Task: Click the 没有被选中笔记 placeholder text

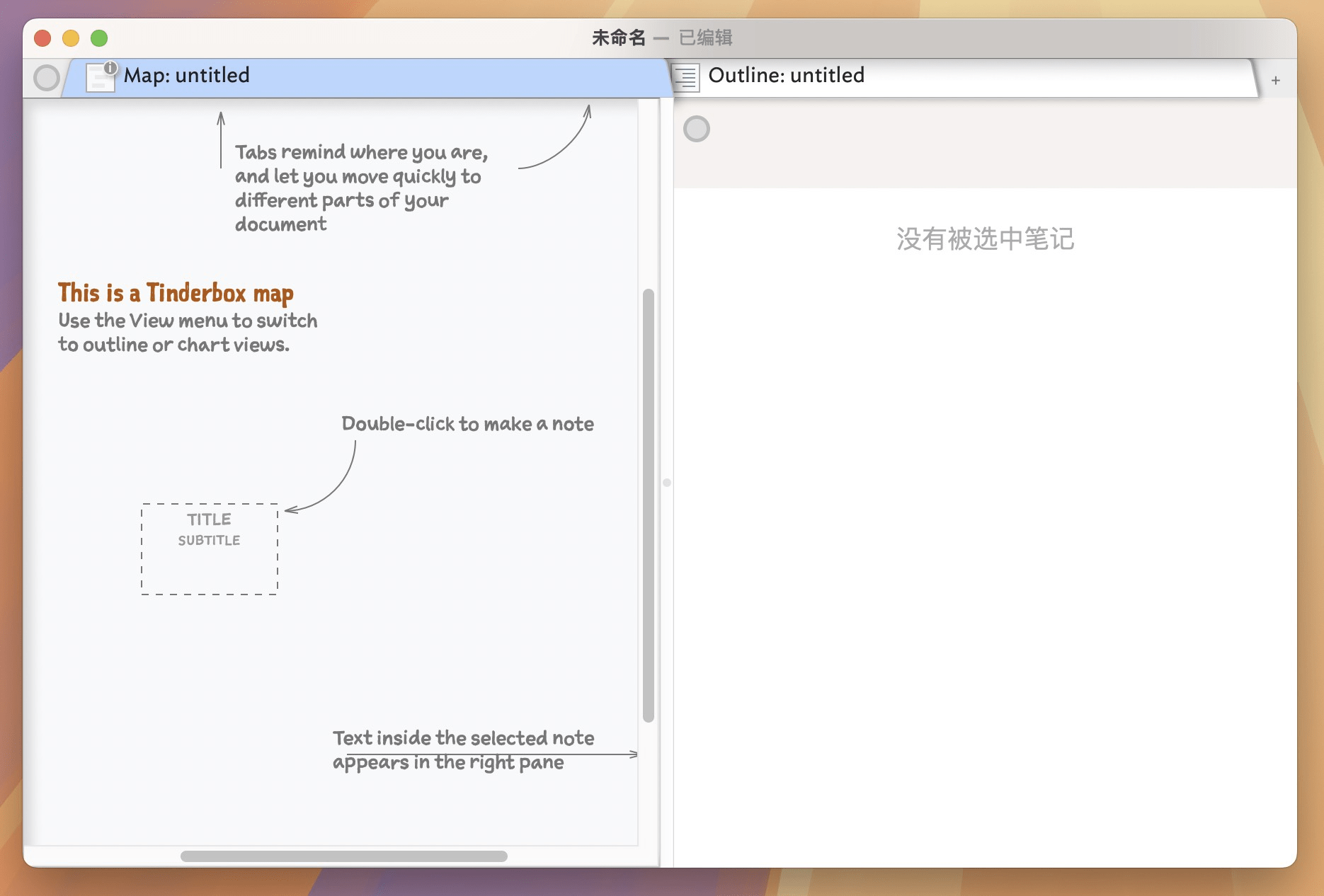Action: pyautogui.click(x=985, y=239)
